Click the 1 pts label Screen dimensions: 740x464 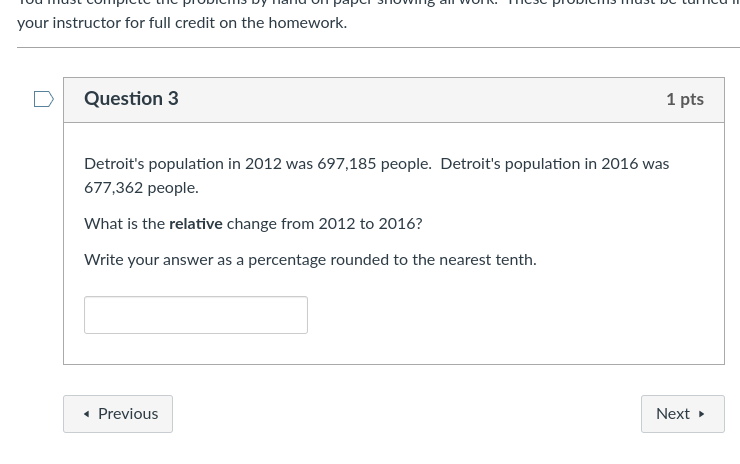(x=685, y=100)
